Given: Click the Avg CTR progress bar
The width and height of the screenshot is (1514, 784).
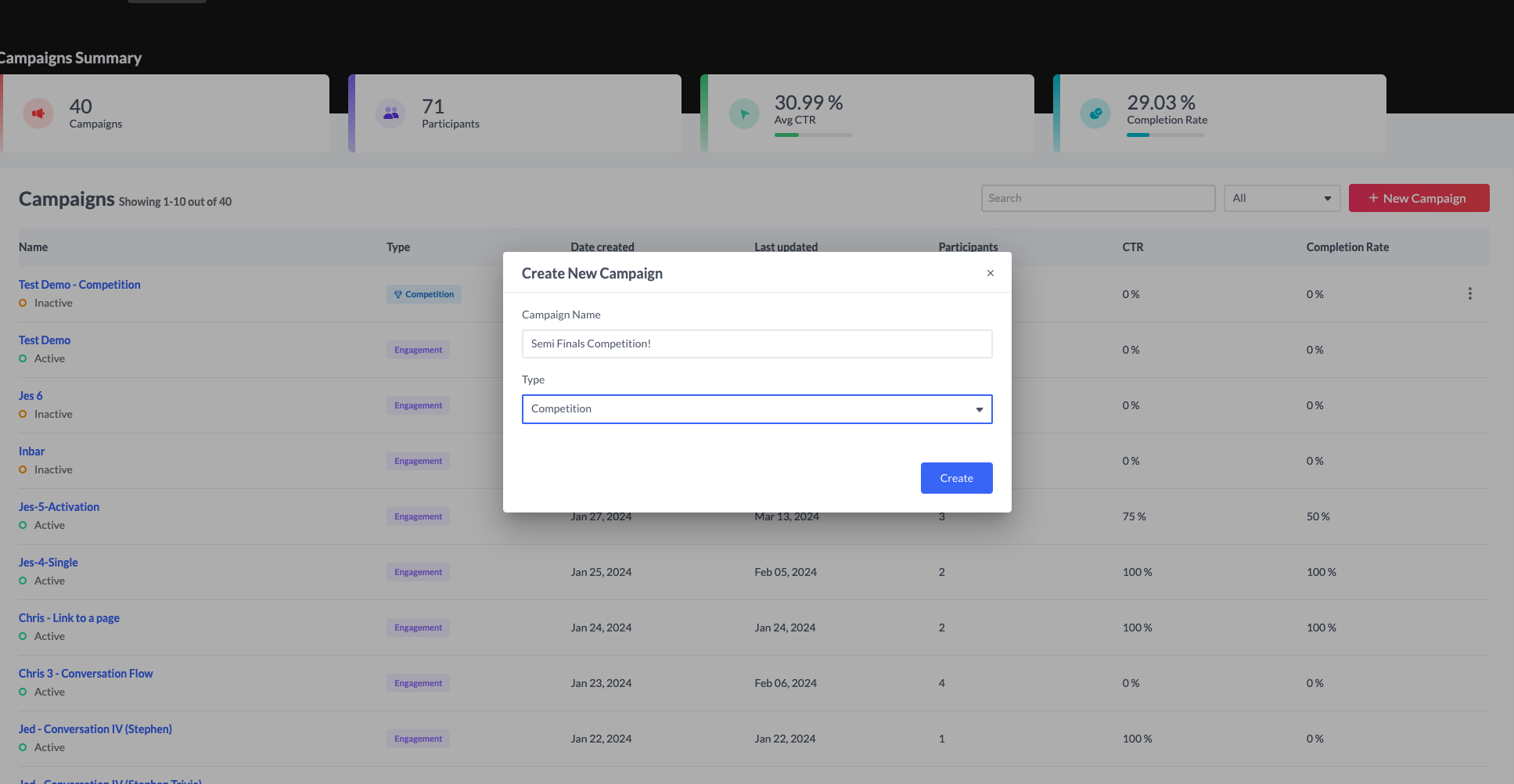Looking at the screenshot, I should pyautogui.click(x=813, y=135).
